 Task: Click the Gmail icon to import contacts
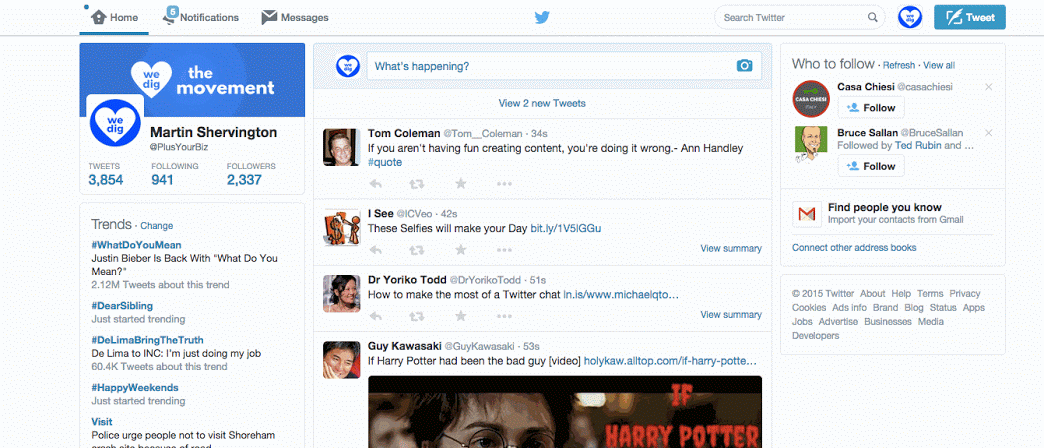[x=807, y=214]
